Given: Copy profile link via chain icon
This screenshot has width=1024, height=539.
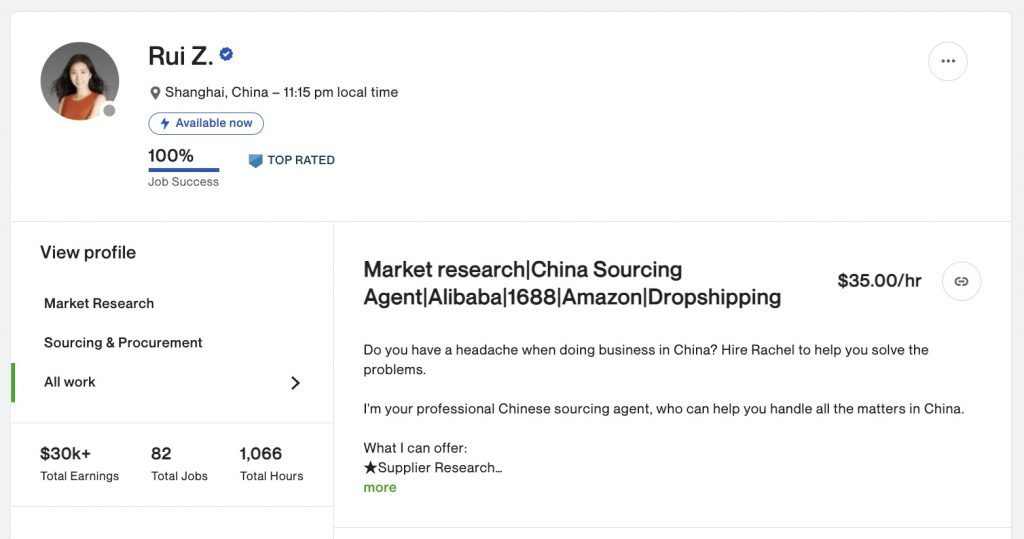Looking at the screenshot, I should coord(961,282).
